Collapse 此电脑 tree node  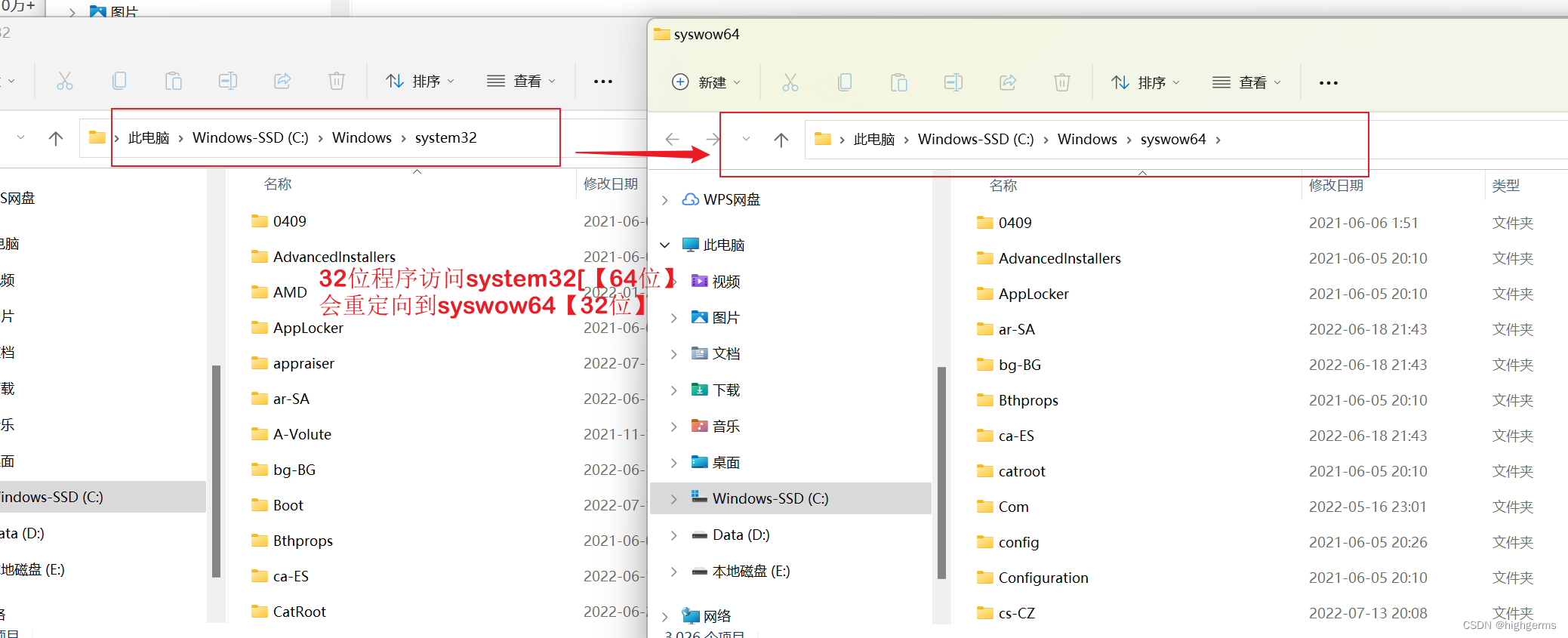[x=665, y=245]
